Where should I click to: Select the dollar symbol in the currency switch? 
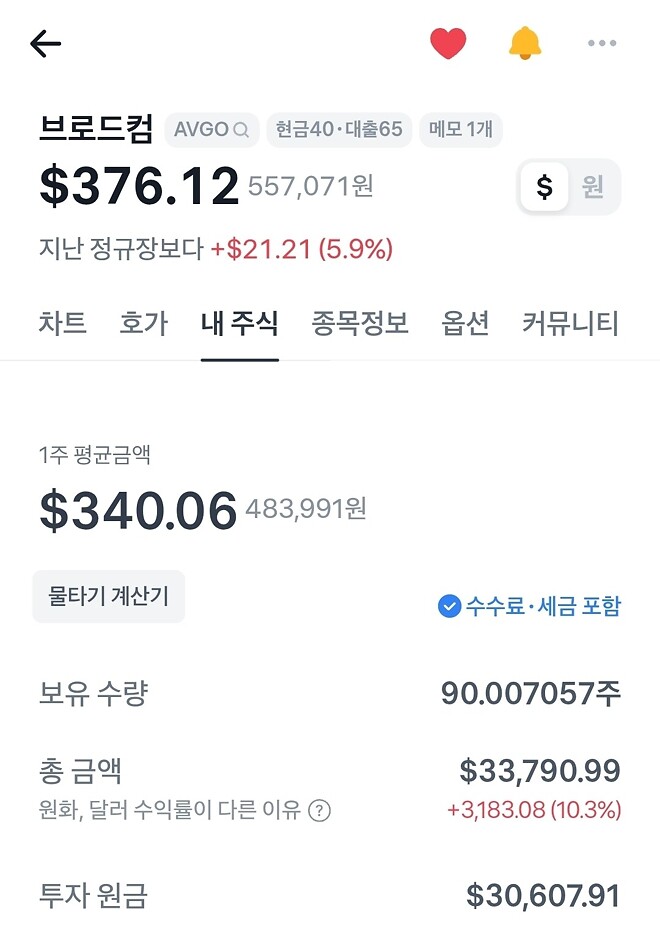point(543,186)
